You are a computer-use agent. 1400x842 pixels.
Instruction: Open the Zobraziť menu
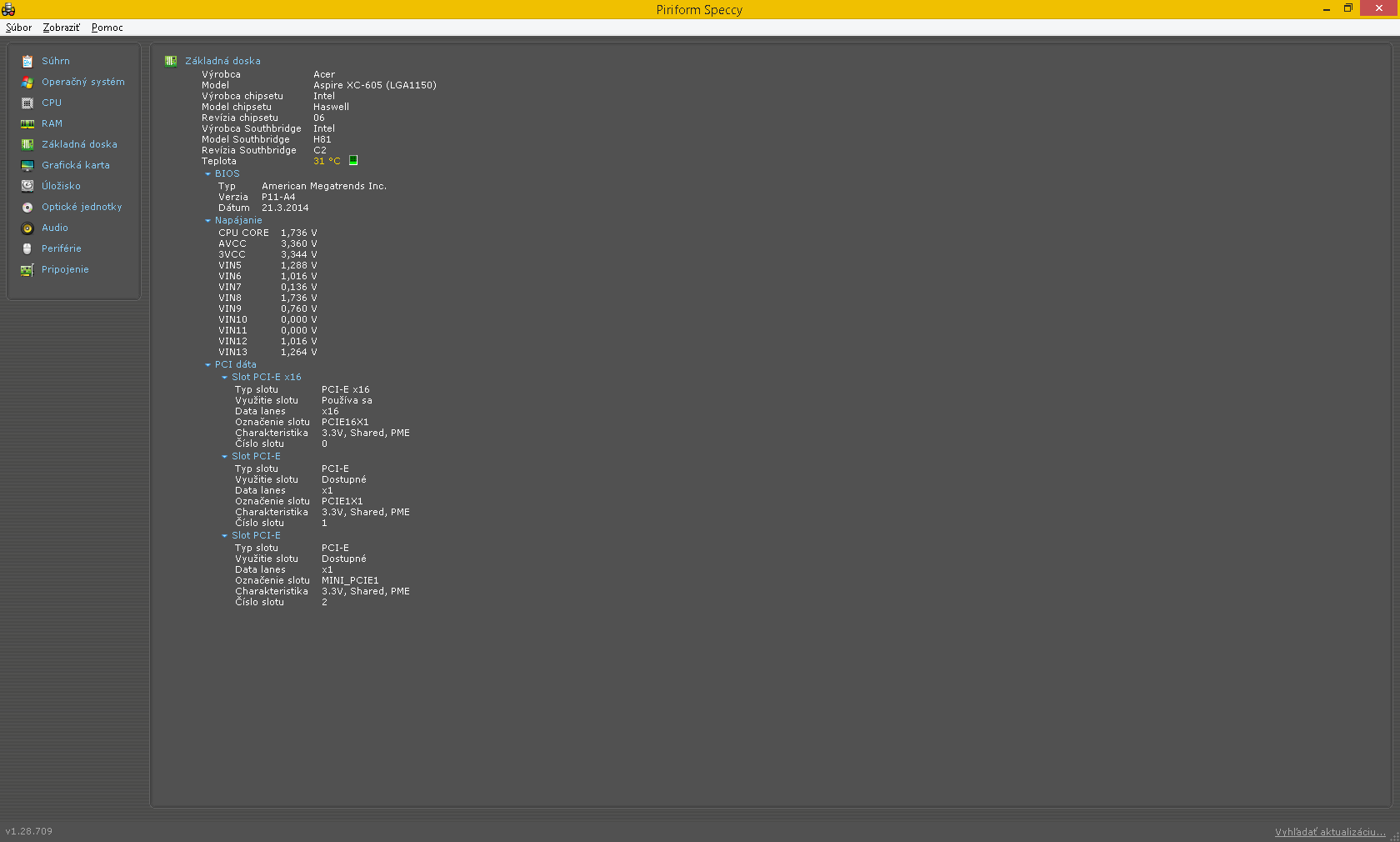pos(61,28)
